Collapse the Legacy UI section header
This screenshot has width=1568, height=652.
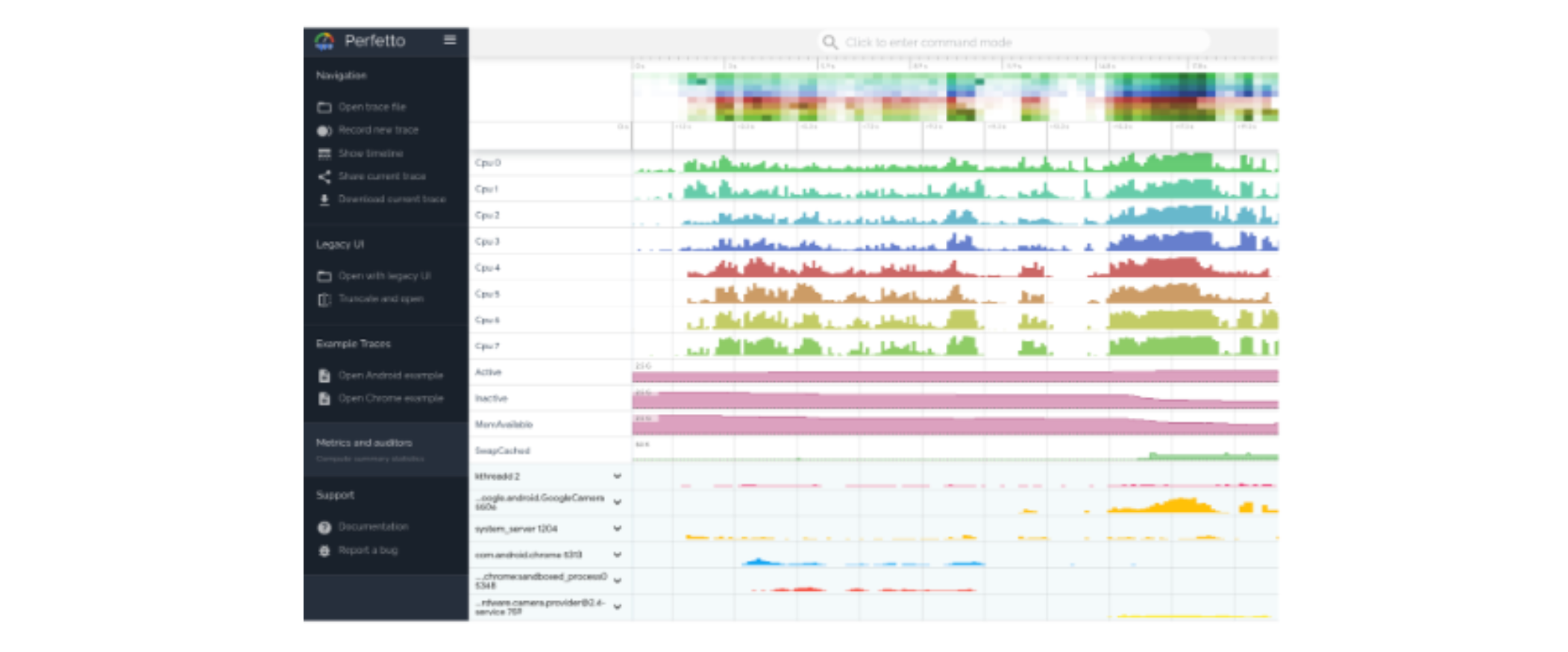pos(339,245)
